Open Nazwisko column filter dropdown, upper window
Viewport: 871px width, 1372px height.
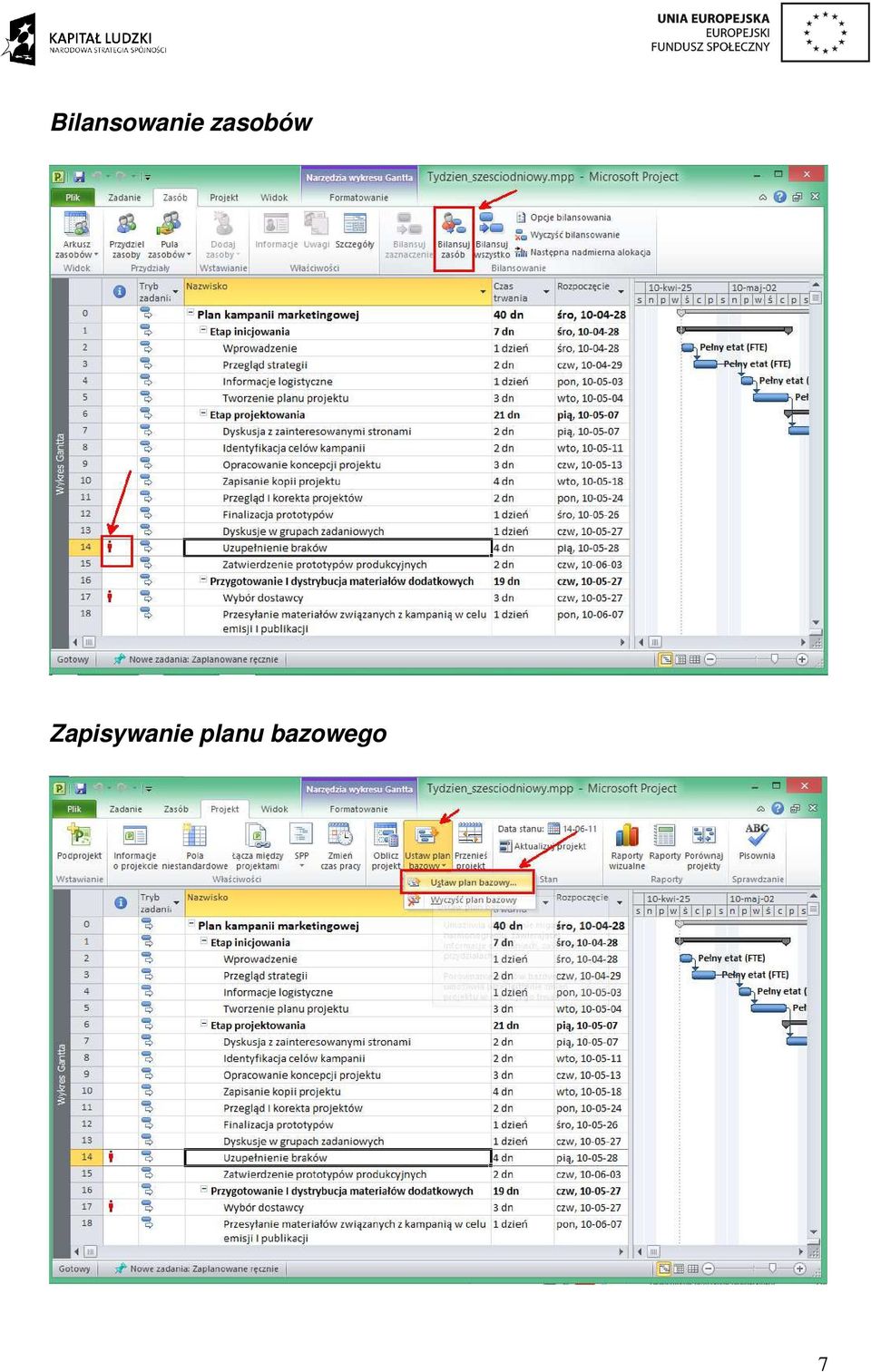(483, 291)
